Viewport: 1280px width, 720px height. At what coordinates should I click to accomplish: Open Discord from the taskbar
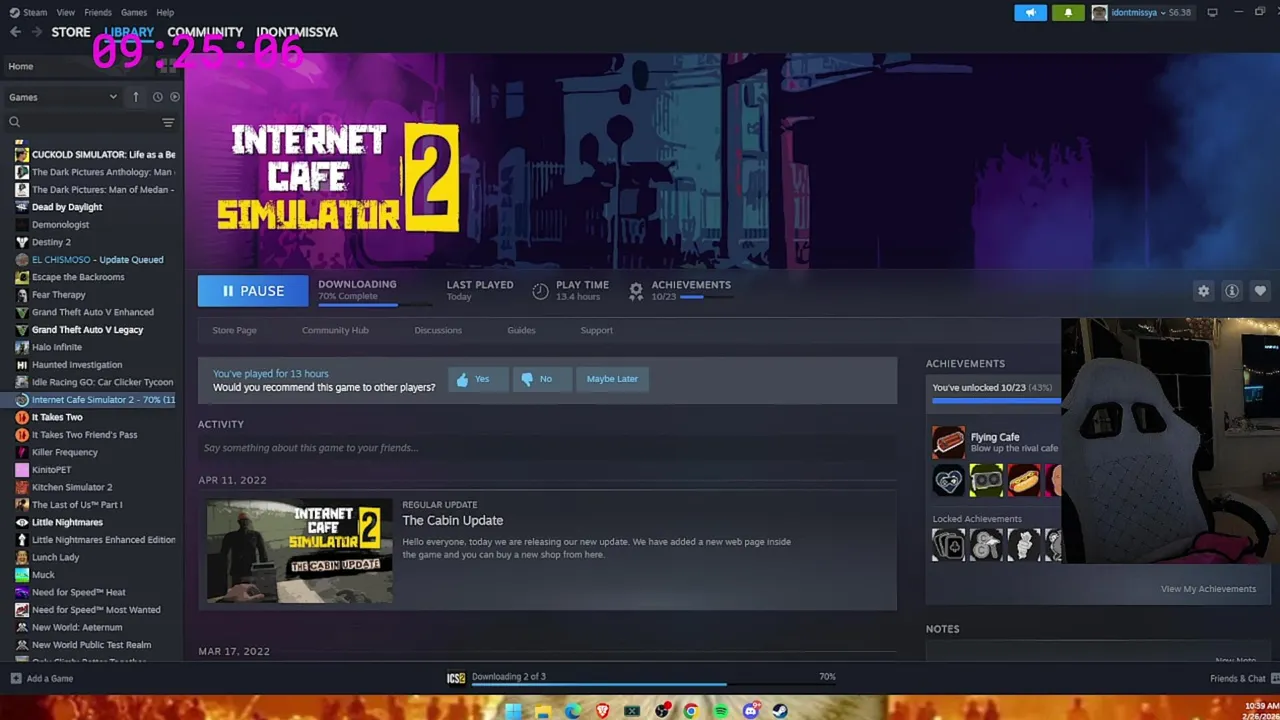(750, 711)
